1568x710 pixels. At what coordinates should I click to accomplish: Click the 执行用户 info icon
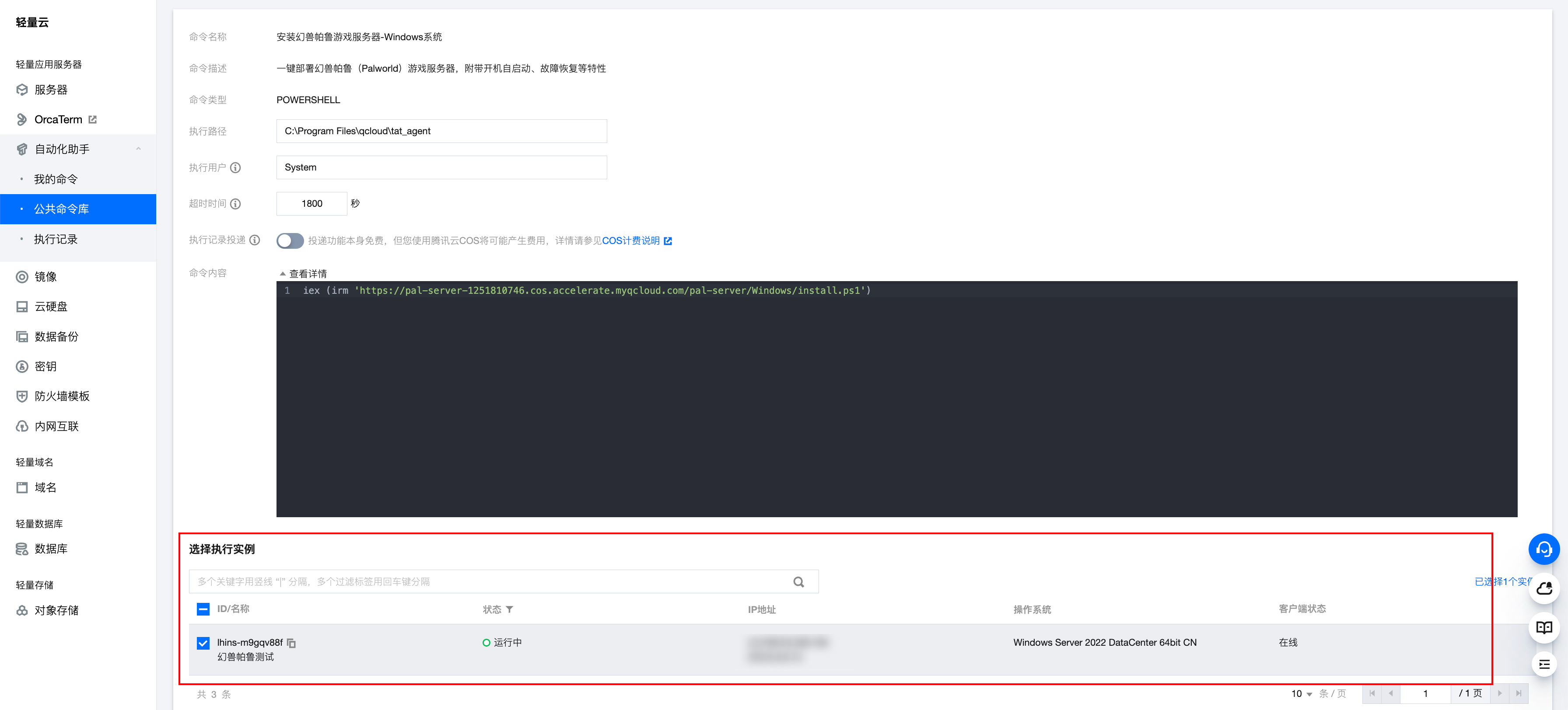click(x=235, y=167)
